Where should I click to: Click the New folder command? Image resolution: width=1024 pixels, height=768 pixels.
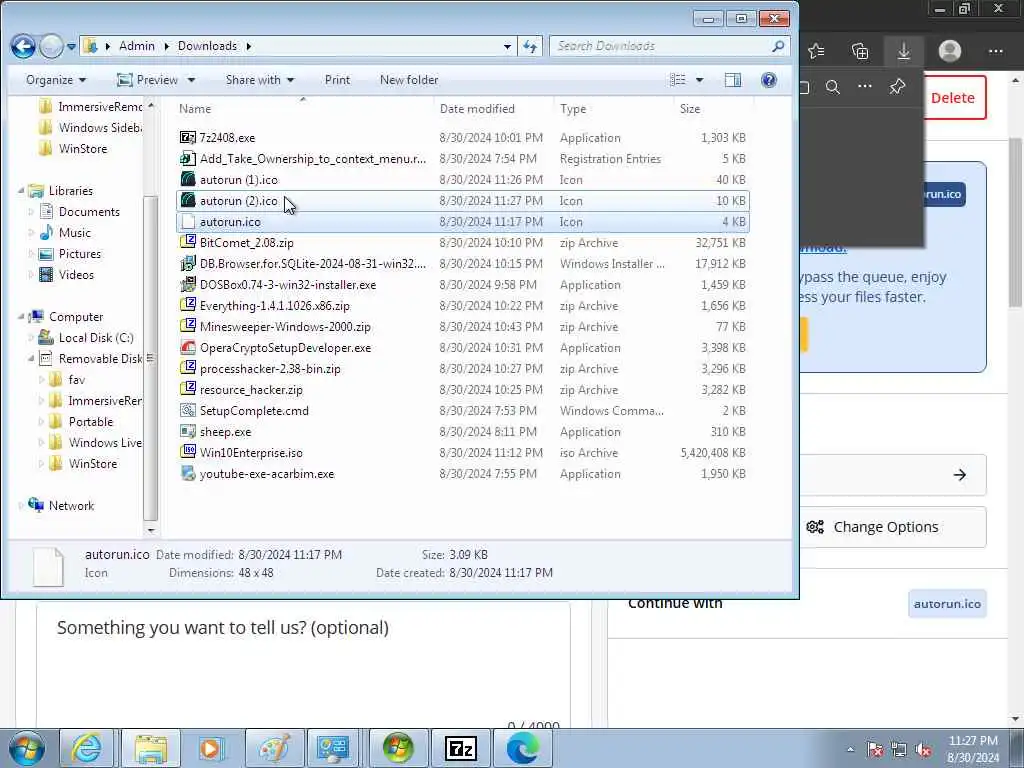(409, 80)
